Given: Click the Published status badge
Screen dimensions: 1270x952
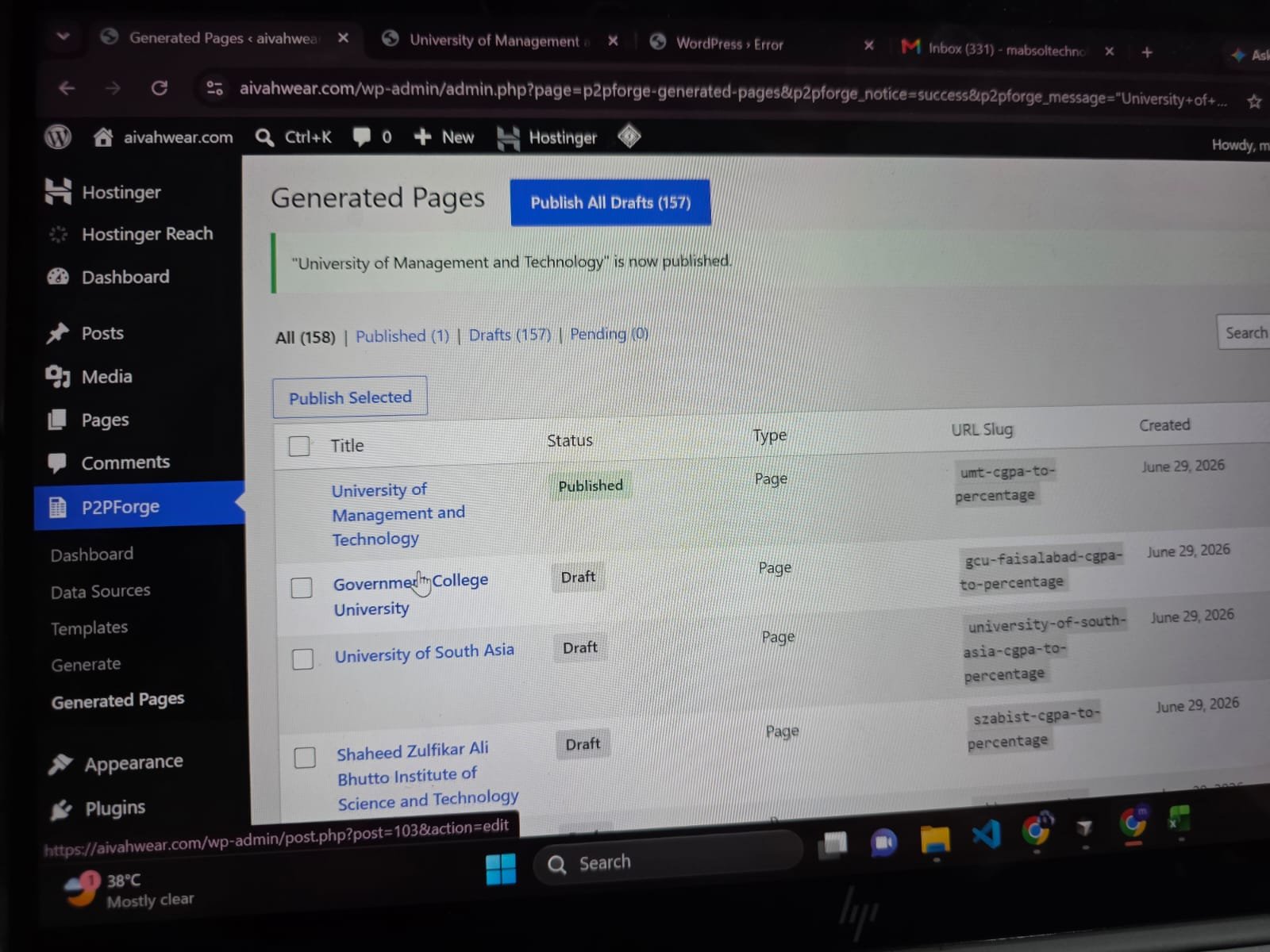Looking at the screenshot, I should click(591, 486).
